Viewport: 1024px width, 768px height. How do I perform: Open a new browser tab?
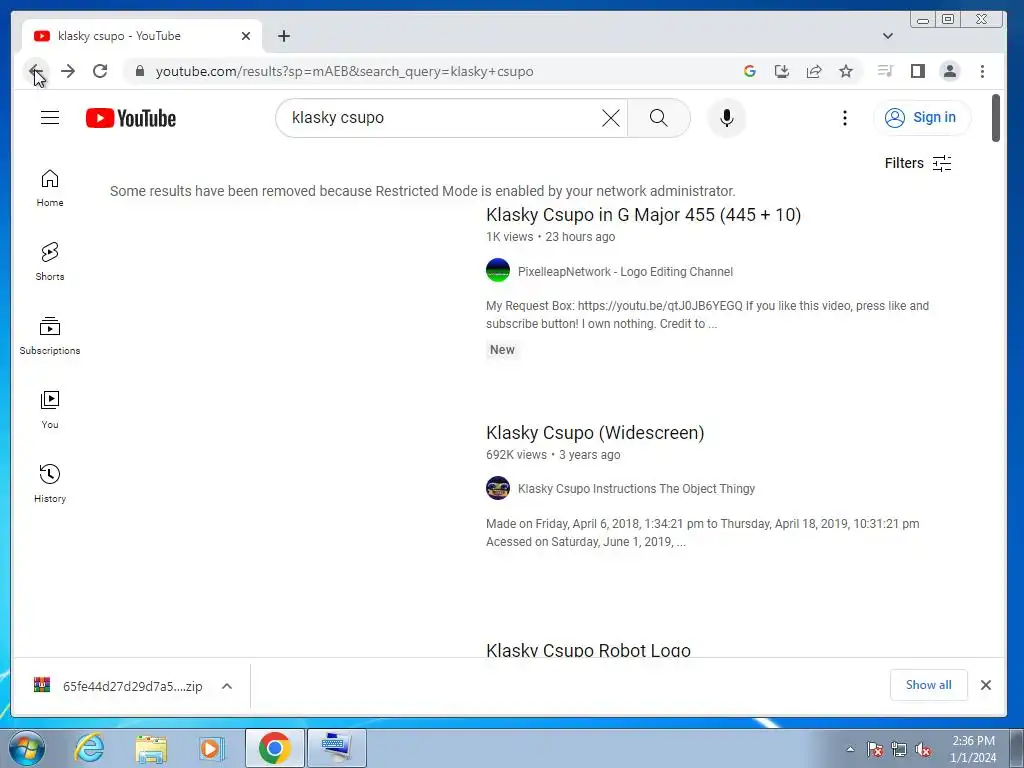point(283,36)
